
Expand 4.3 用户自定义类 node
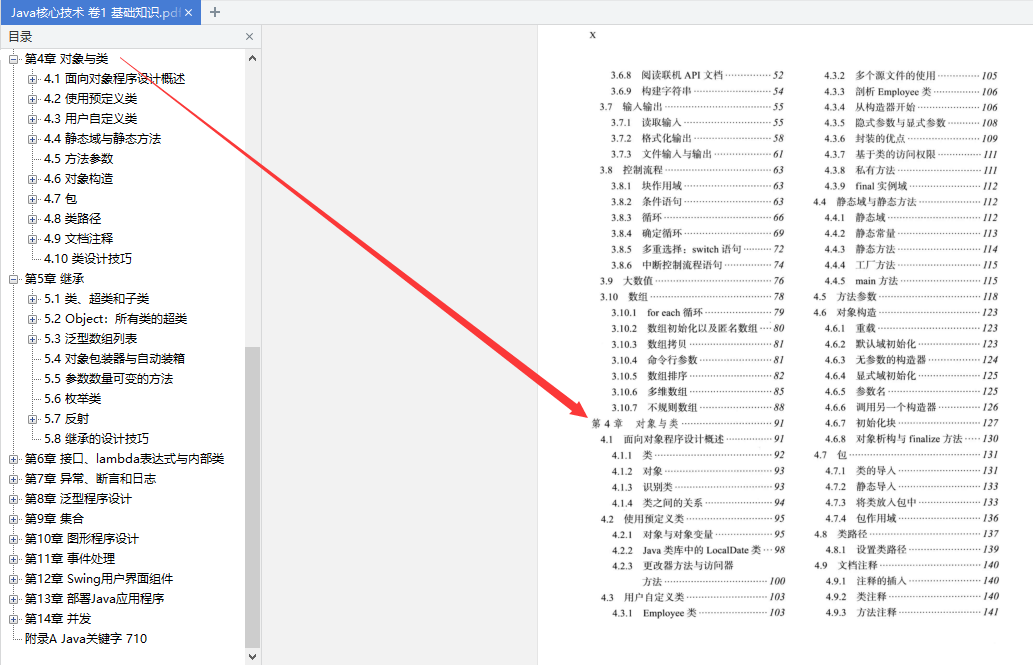pos(32,119)
